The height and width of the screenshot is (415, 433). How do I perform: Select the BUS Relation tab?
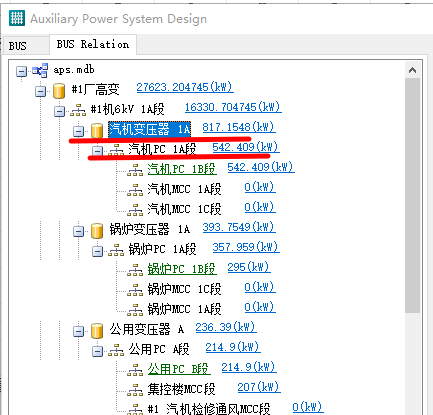93,44
